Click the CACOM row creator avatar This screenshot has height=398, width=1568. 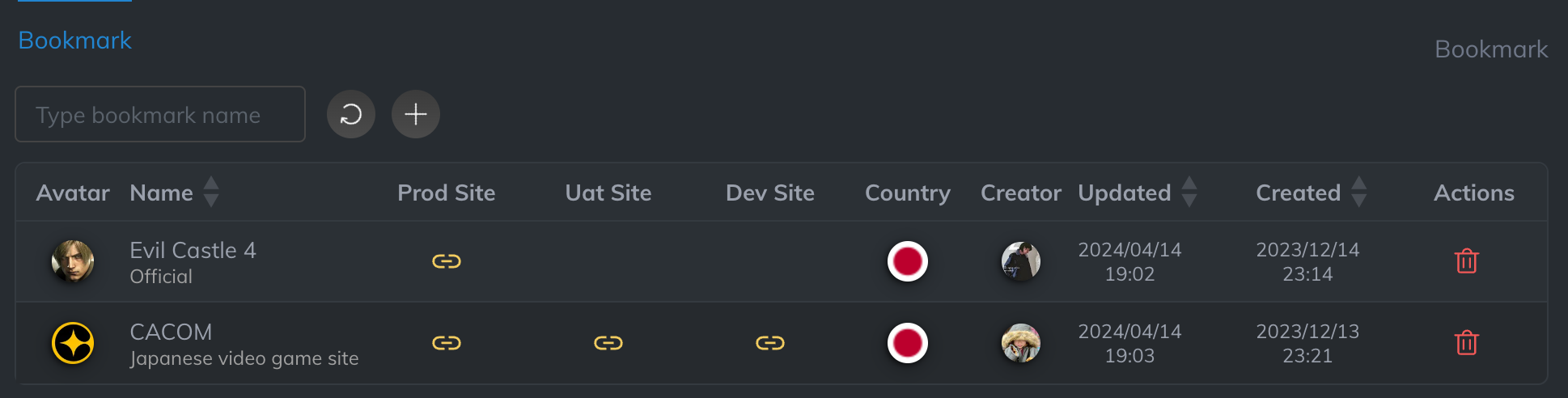(1020, 343)
